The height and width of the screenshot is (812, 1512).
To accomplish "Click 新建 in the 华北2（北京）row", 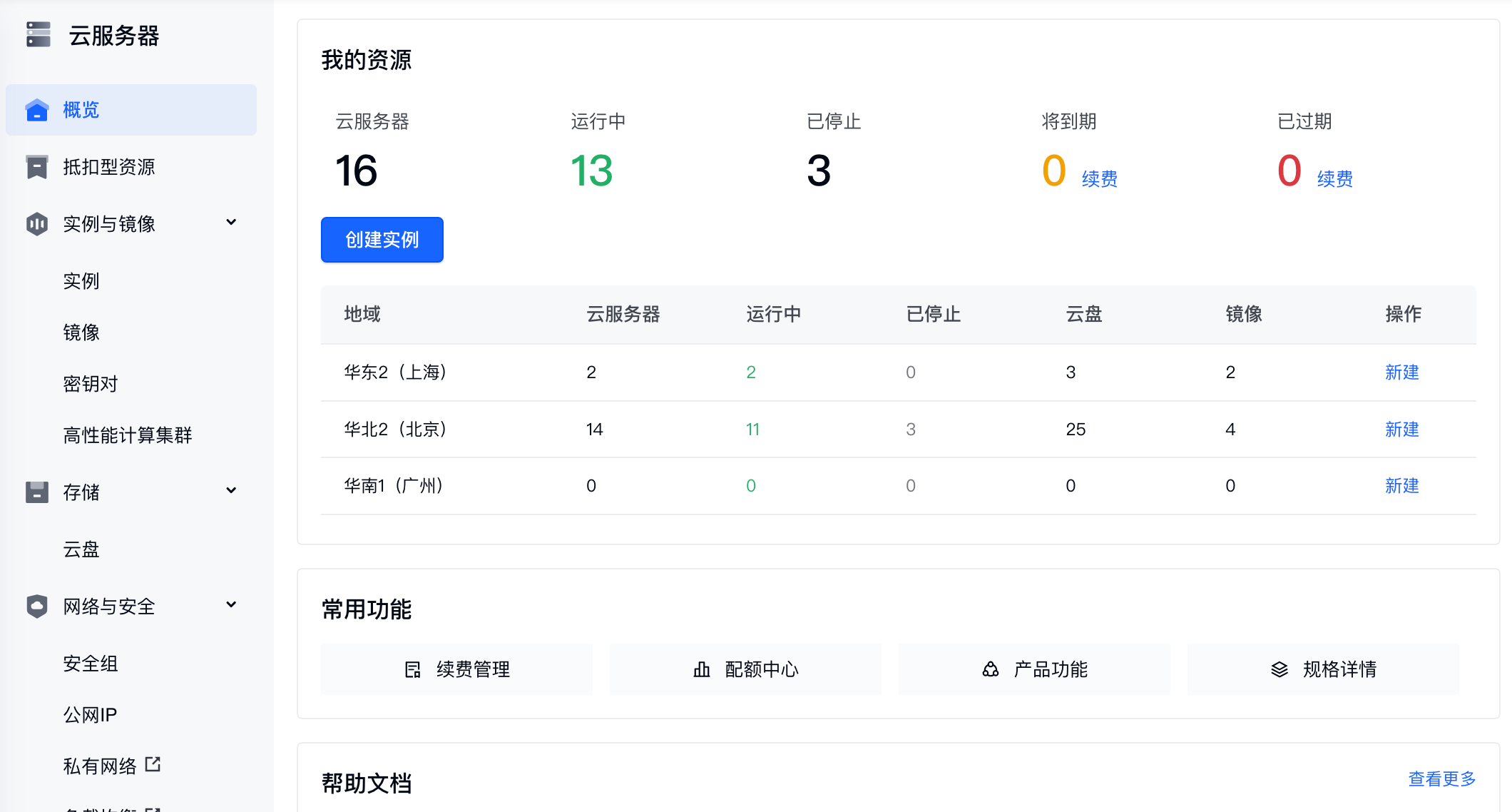I will [1401, 429].
